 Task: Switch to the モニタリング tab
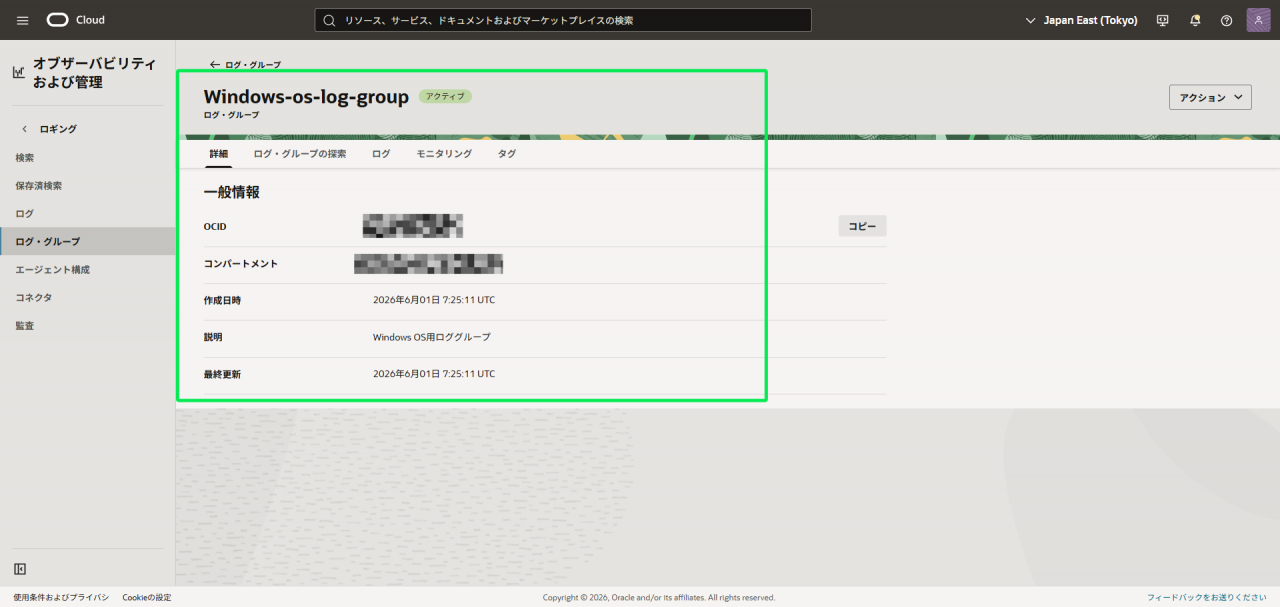444,154
